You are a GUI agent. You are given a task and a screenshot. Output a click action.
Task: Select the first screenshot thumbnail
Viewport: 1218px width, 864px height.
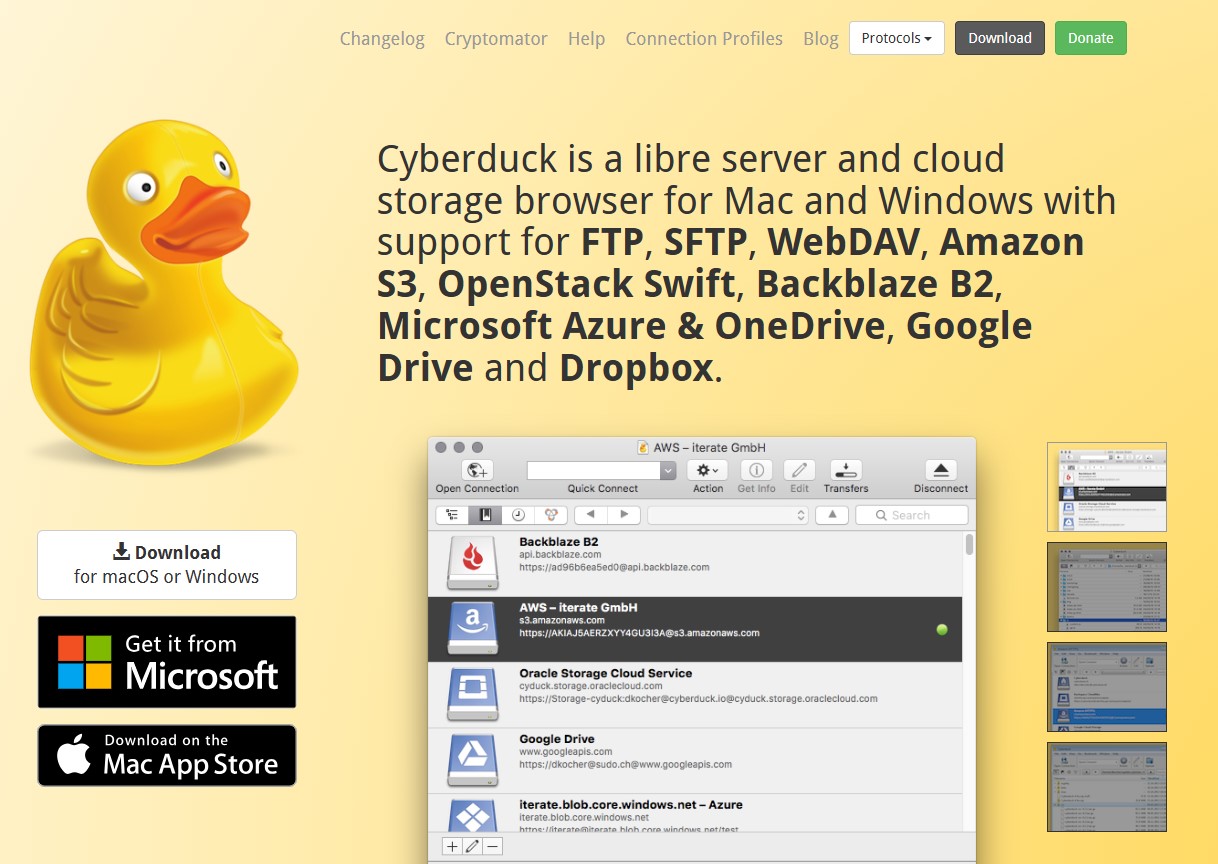[x=1107, y=487]
